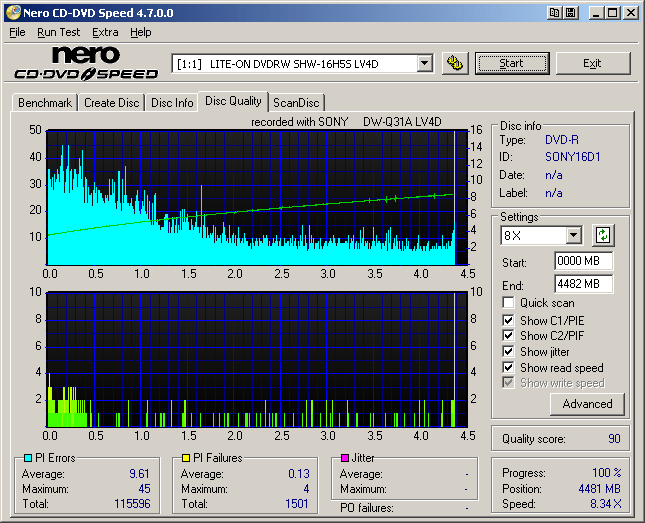The image size is (645, 523).
Task: Open the Help menu
Action: [141, 32]
